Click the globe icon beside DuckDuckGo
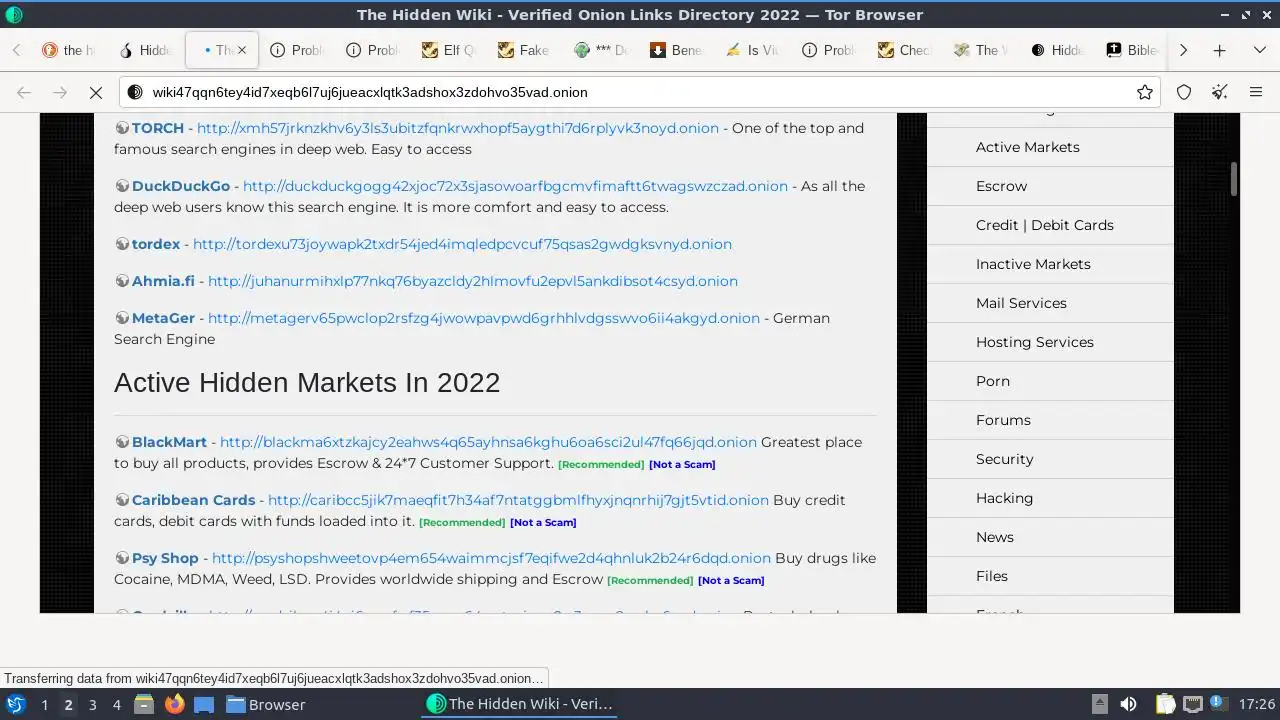Viewport: 1280px width, 720px height. (x=122, y=186)
